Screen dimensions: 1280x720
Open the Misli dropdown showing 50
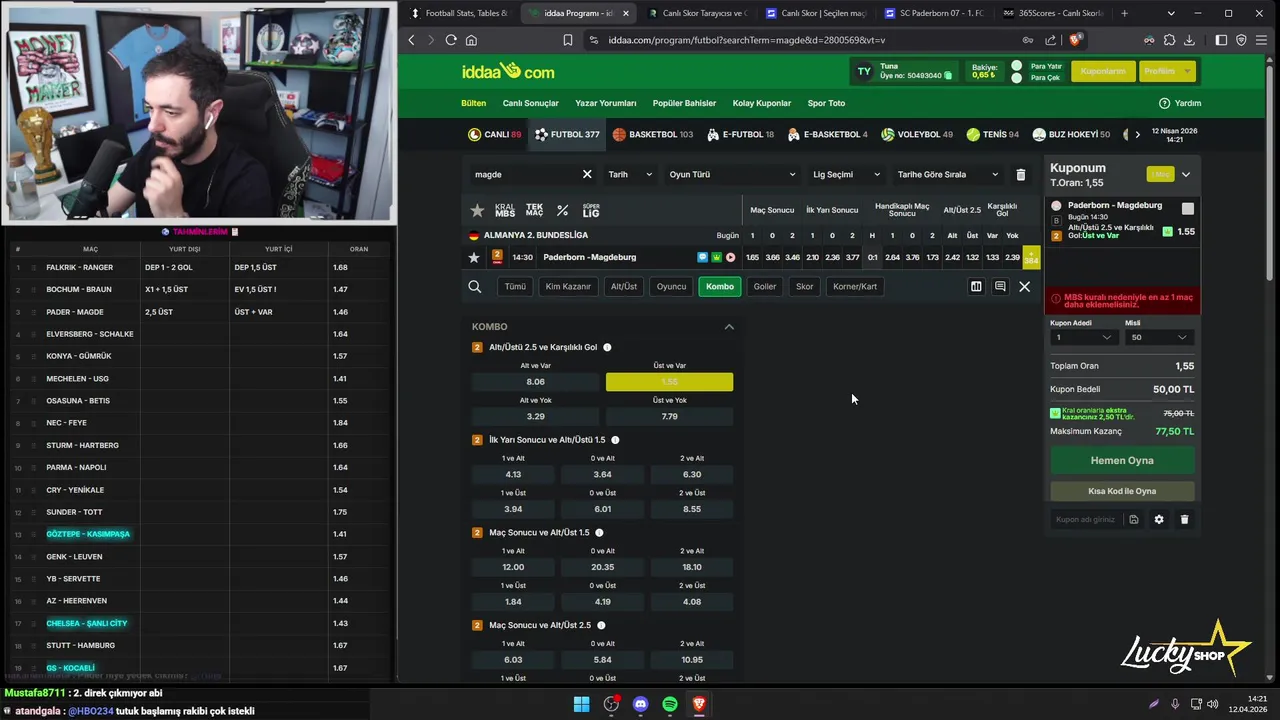tap(1158, 338)
